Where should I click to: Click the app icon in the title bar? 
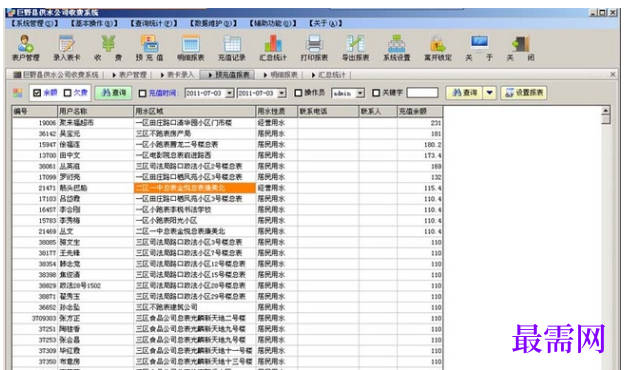(11, 12)
